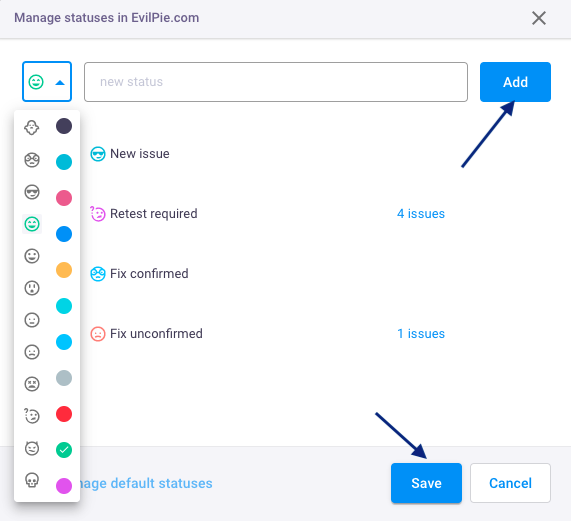The image size is (571, 521).
Task: Choose the sunglasses face icon in picker
Action: 32,192
